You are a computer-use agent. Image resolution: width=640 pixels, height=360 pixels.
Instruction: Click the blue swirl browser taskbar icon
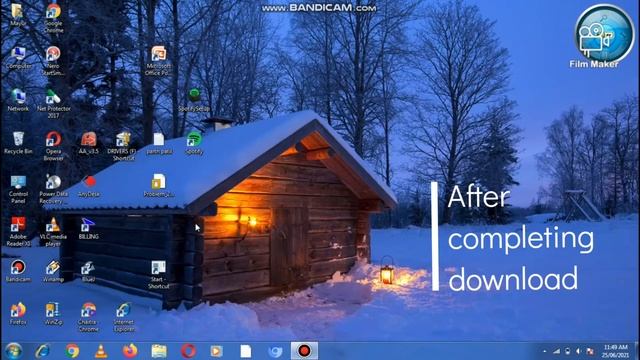click(275, 351)
